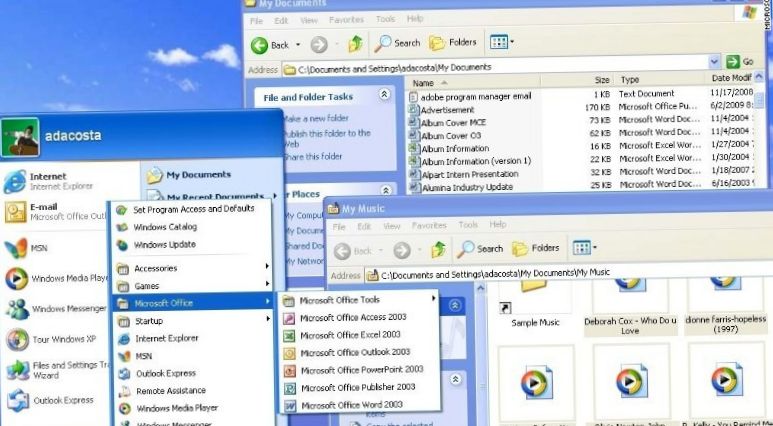Highlight Microsoft Office folder in All Programs

[193, 303]
